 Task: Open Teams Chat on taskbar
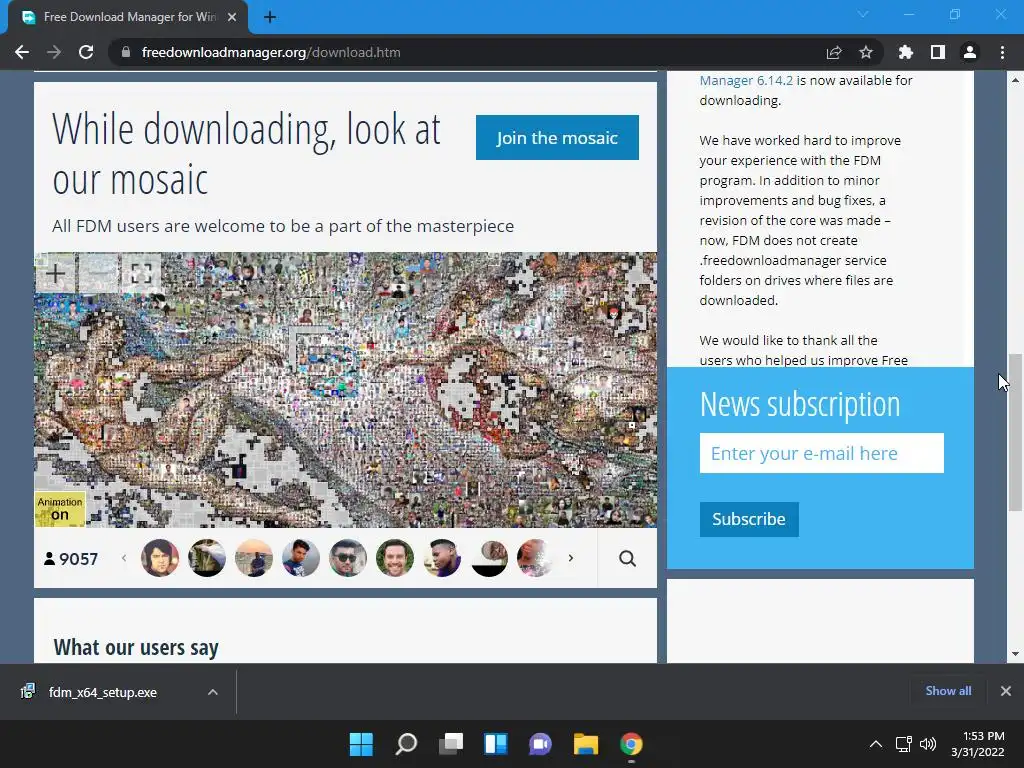click(541, 744)
